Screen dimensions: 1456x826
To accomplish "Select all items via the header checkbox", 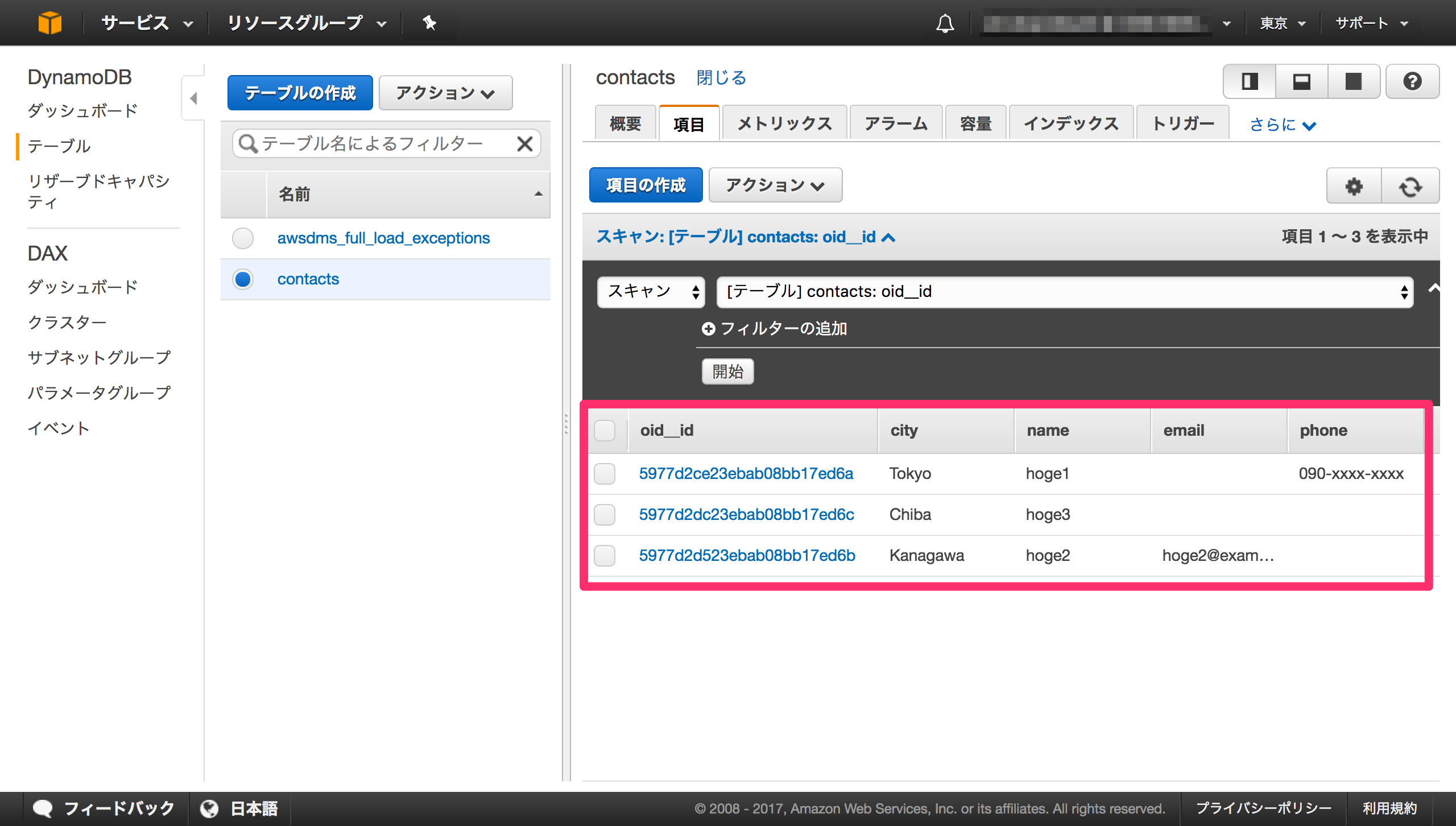I will 605,431.
